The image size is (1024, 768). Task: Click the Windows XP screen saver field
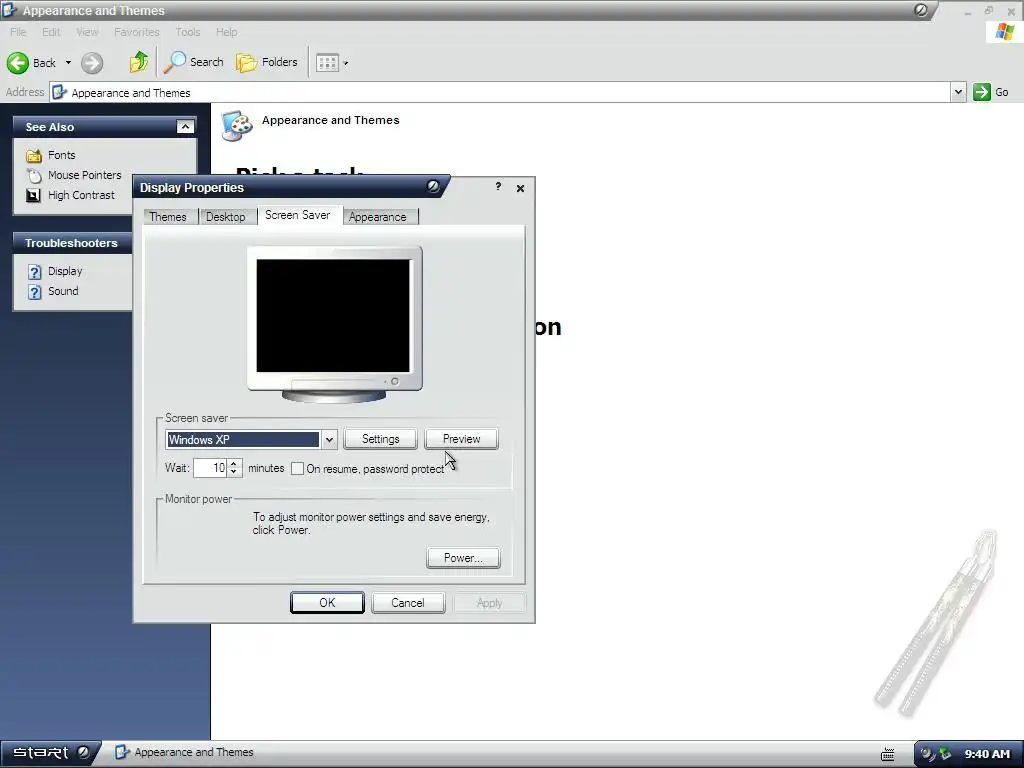[243, 440]
